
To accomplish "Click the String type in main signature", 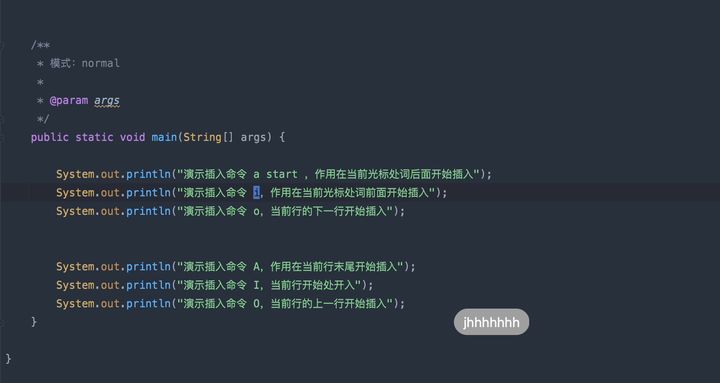I will [202, 137].
